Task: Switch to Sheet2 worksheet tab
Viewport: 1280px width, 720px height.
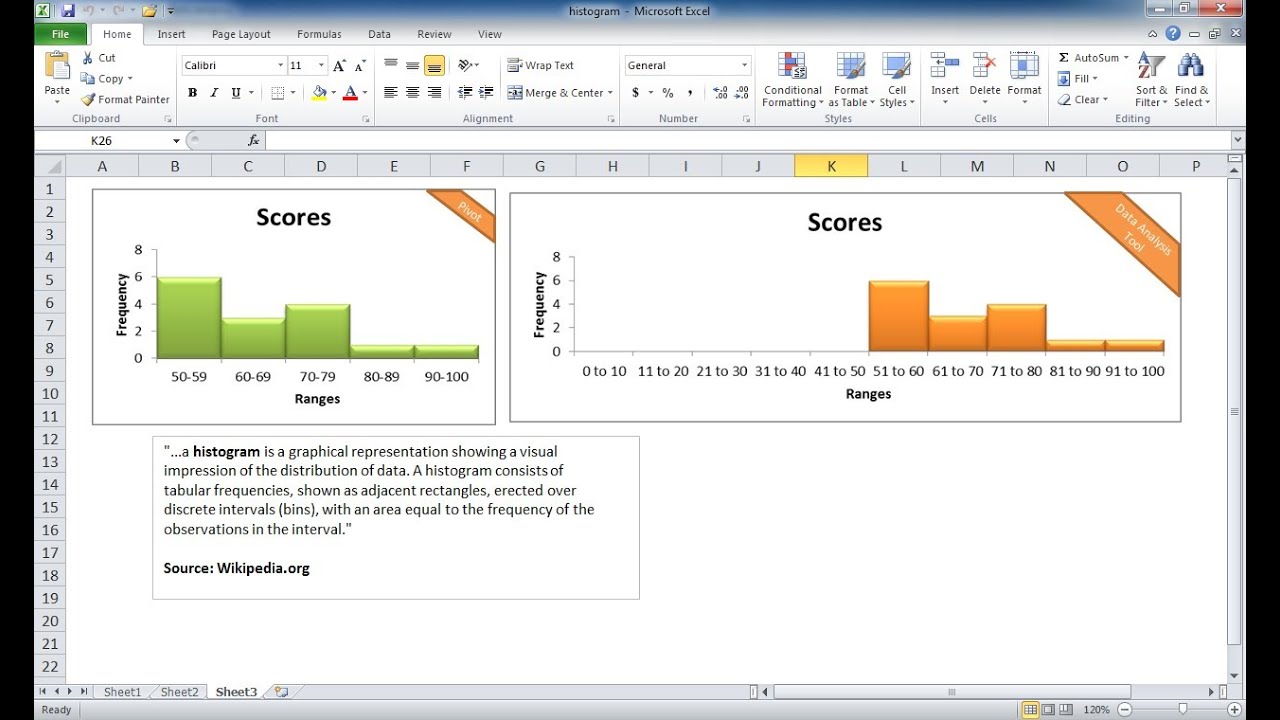Action: [180, 692]
